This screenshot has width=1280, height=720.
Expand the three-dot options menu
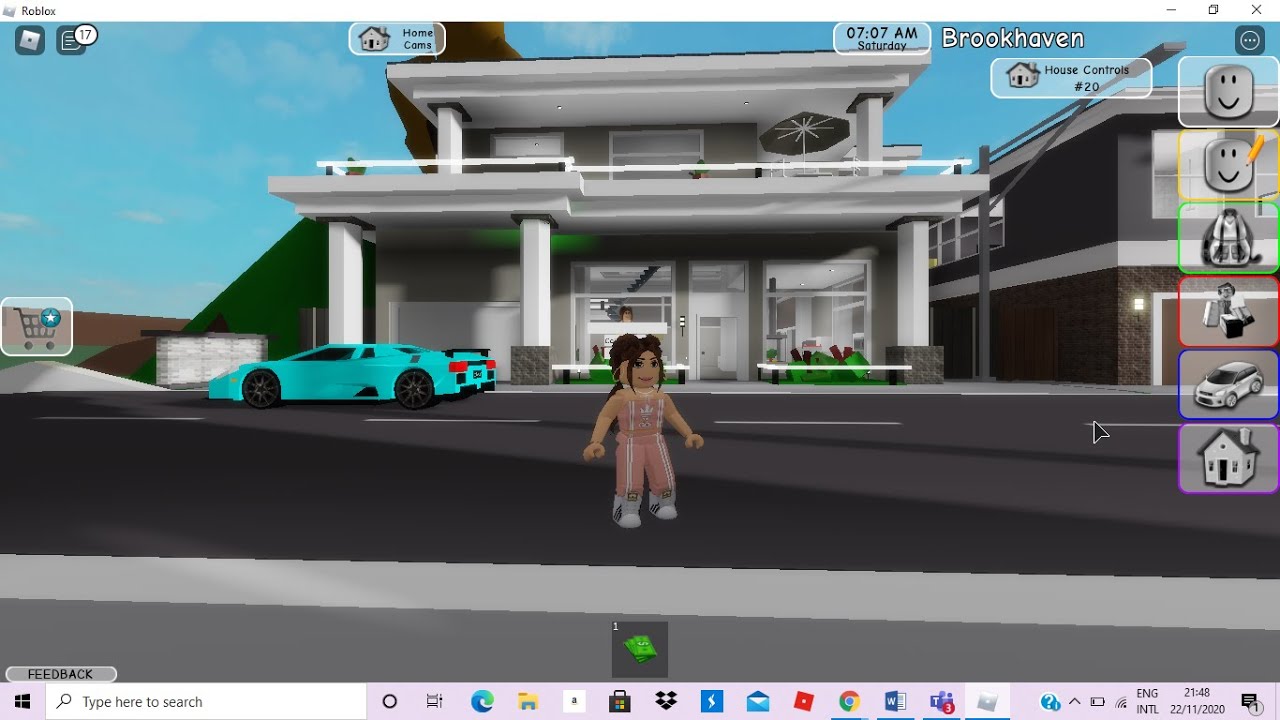coord(1250,40)
